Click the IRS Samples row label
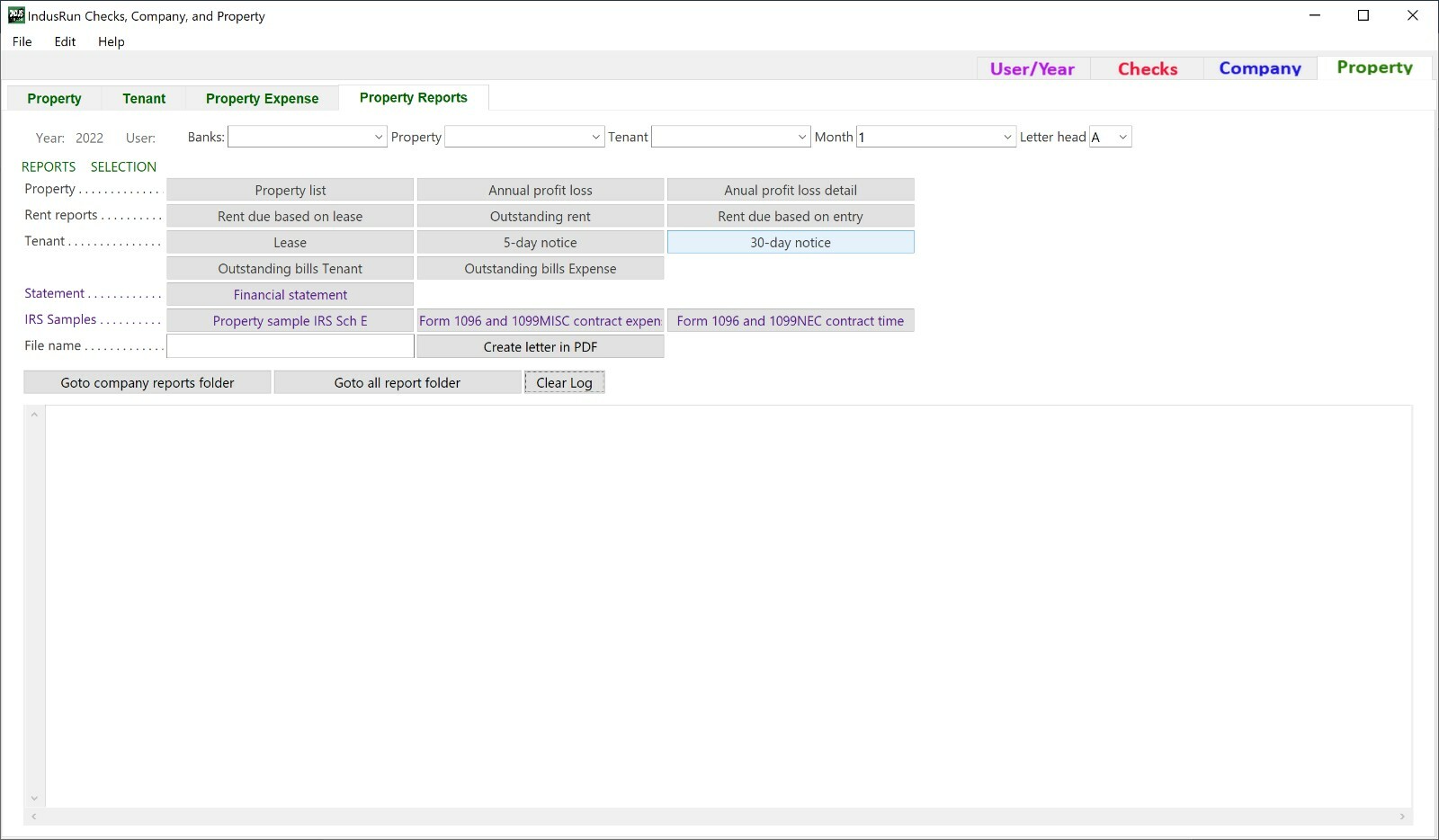 click(60, 319)
